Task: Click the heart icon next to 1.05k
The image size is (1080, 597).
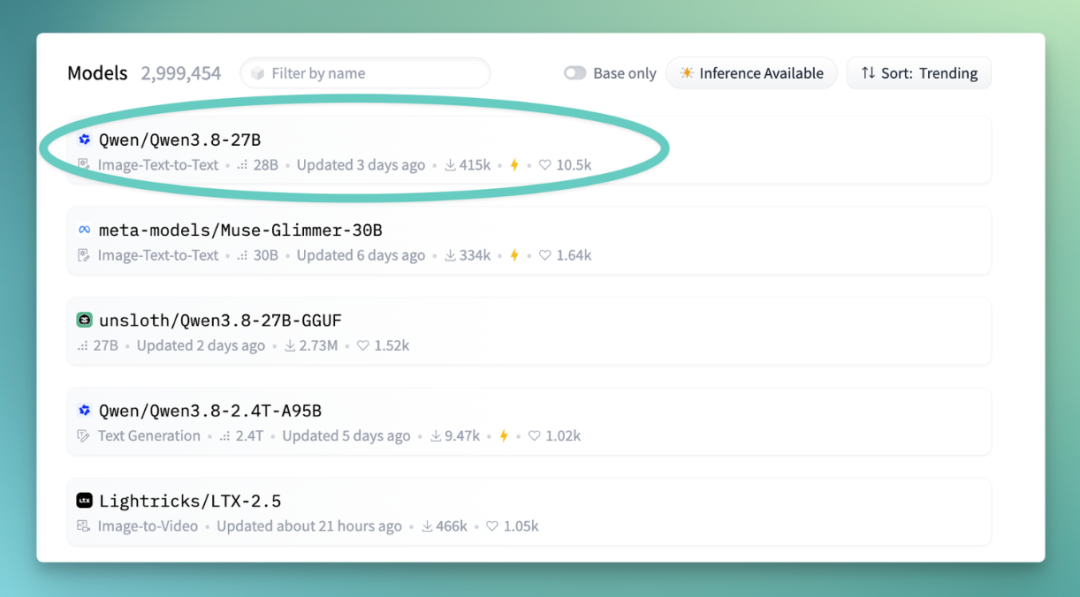Action: 492,525
